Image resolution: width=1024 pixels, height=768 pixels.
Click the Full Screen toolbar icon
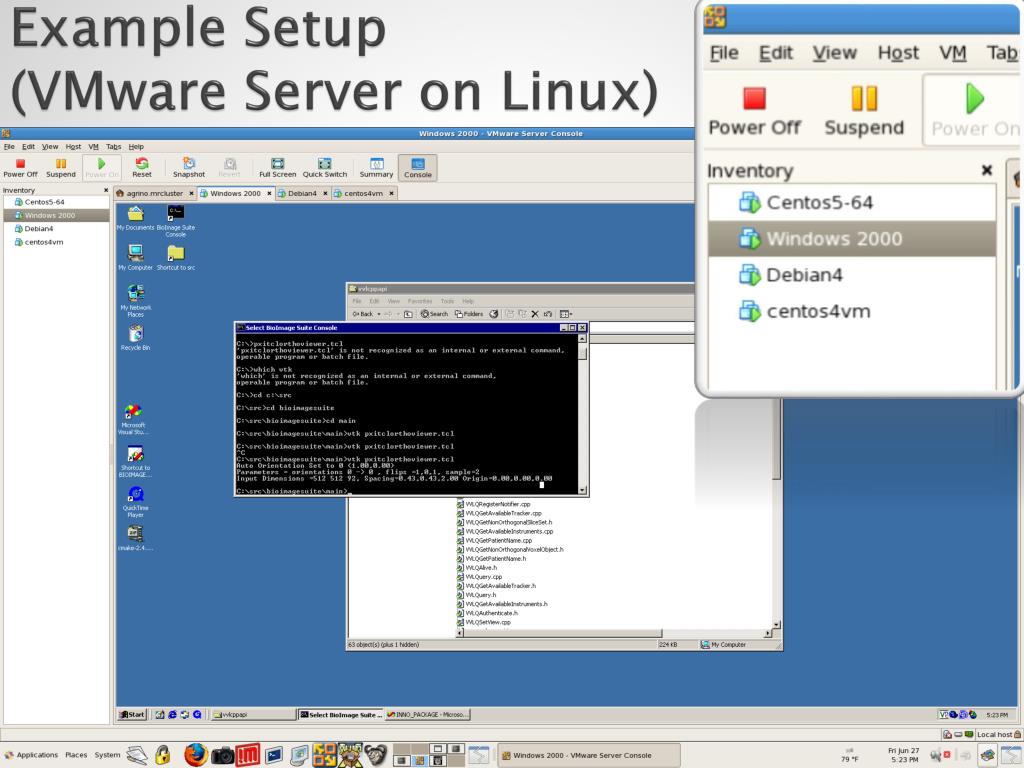[x=278, y=168]
